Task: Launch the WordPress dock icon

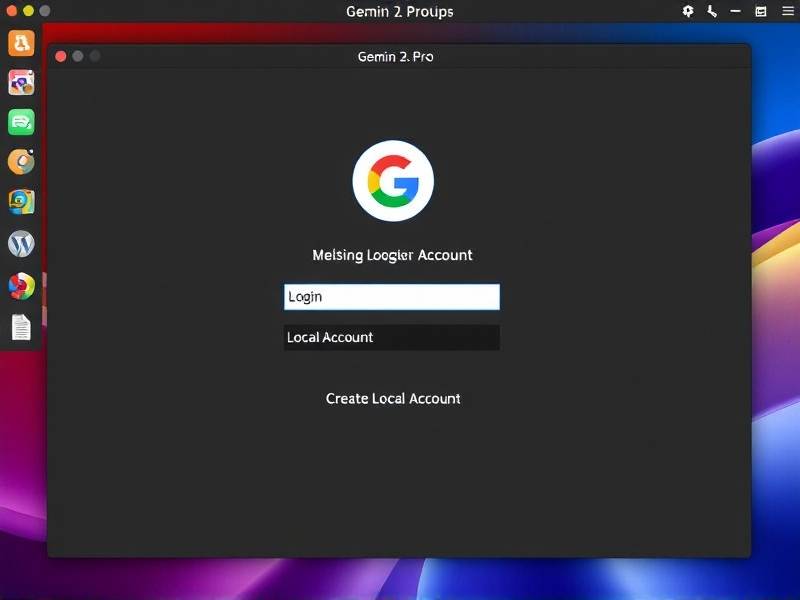Action: pyautogui.click(x=21, y=244)
